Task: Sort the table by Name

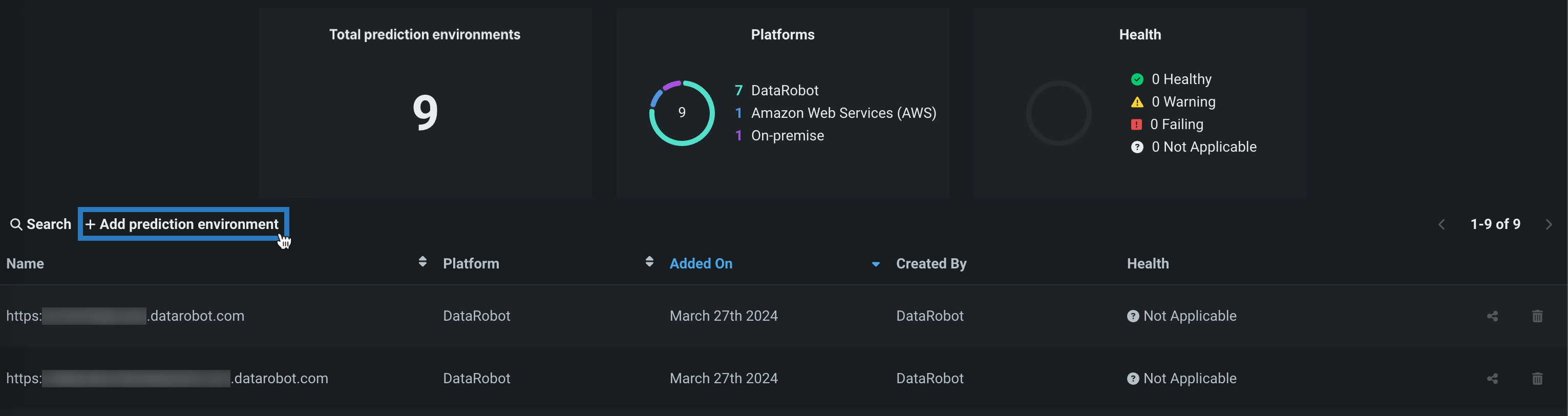Action: tap(422, 262)
